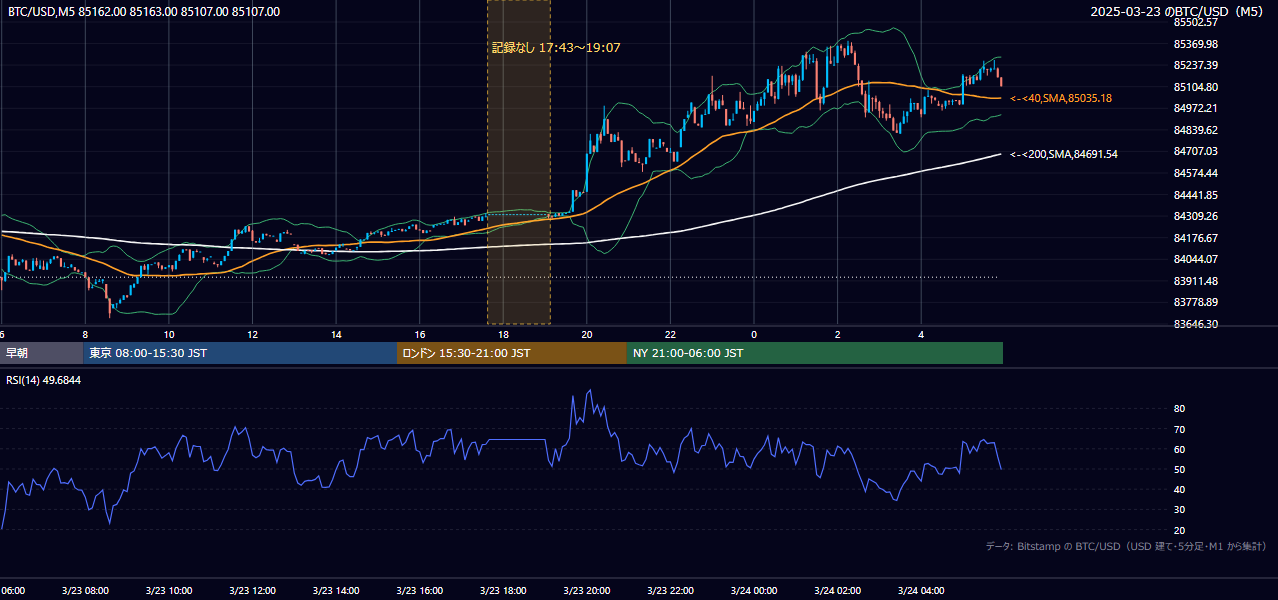This screenshot has width=1278, height=600.
Task: Click price axis value 84574.44
Action: (1195, 173)
